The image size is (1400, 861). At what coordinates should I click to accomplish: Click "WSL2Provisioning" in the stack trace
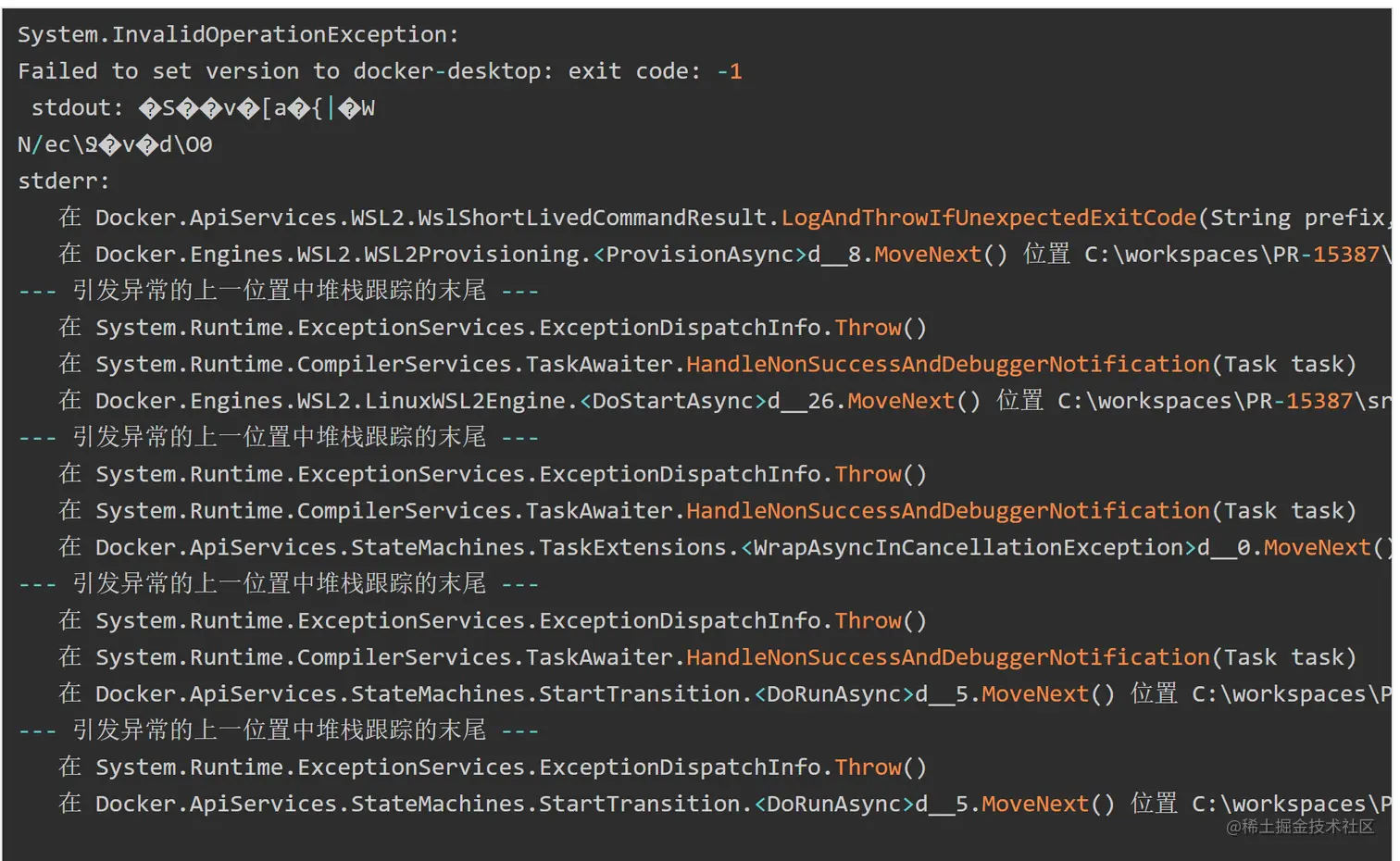(471, 254)
